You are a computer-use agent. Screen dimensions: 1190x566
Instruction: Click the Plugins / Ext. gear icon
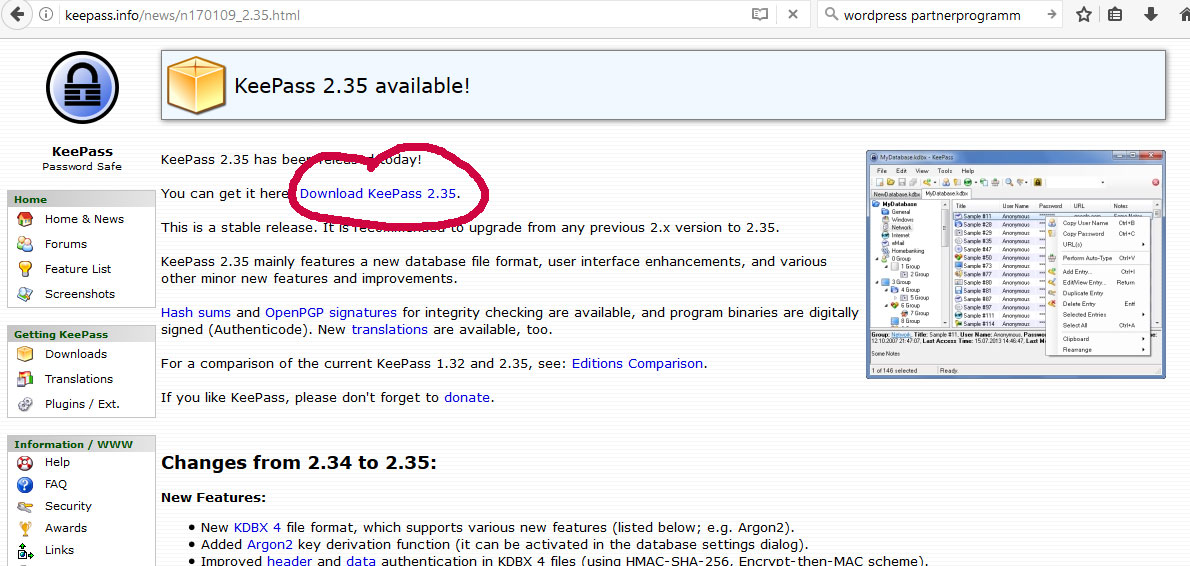click(25, 404)
